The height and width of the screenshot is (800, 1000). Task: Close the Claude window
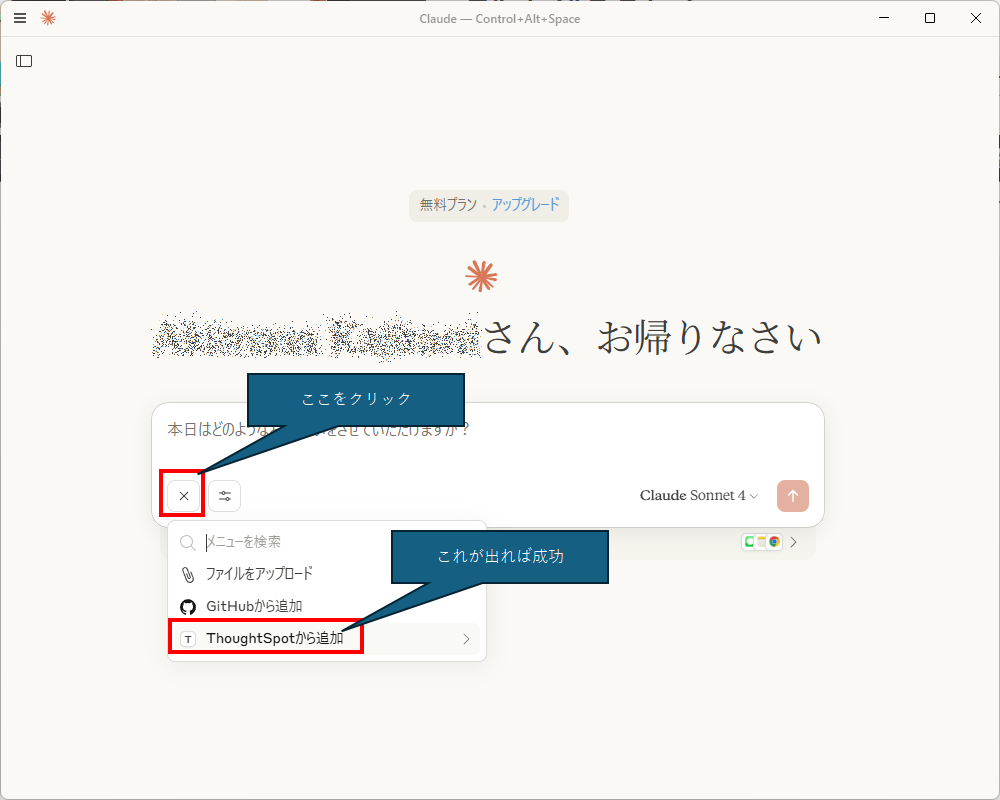pos(976,18)
